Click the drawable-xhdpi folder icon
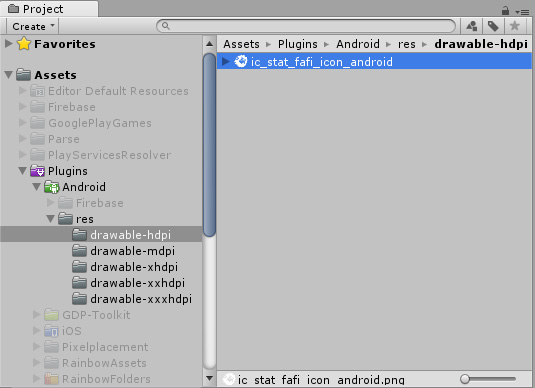The width and height of the screenshot is (535, 388). point(79,267)
